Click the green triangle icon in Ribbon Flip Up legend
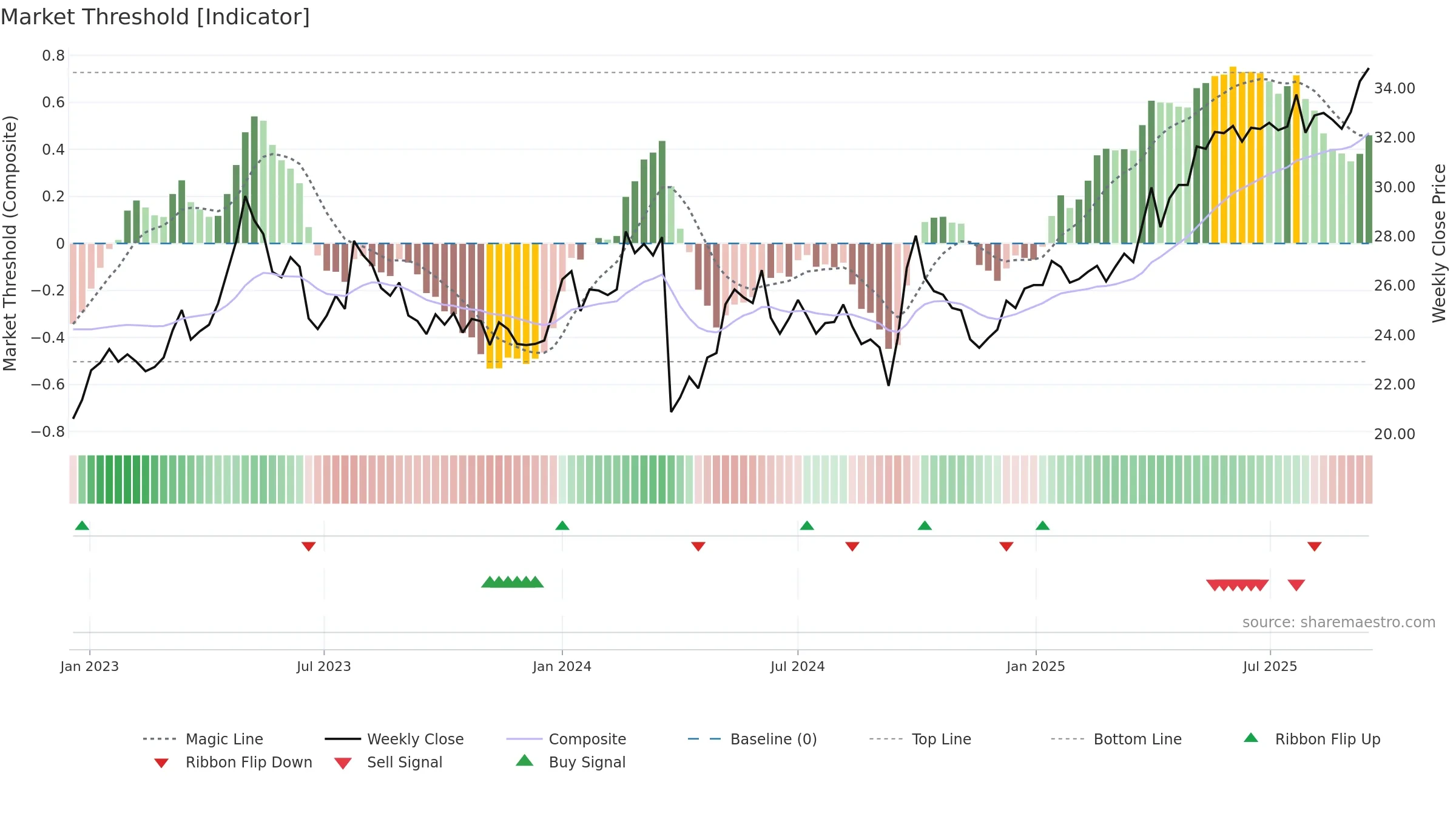Viewport: 1456px width, 819px height. 1251,738
